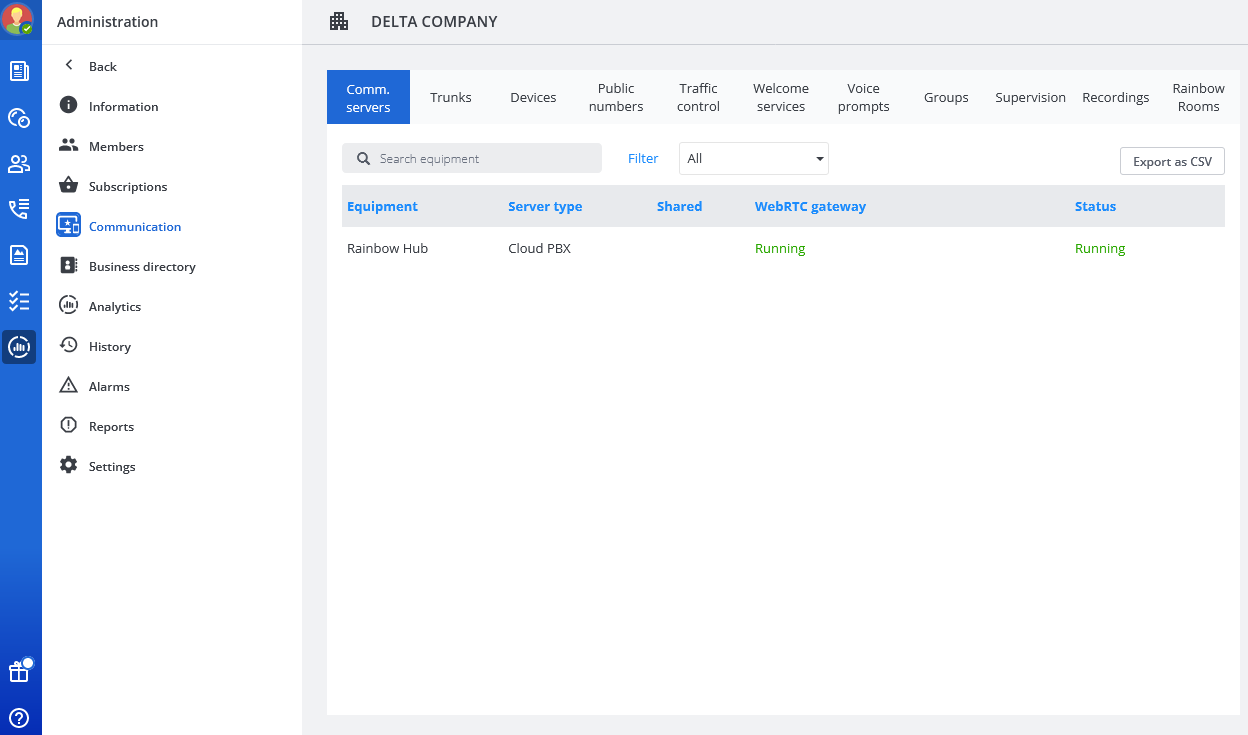The height and width of the screenshot is (735, 1248).
Task: Select the Rainbow Hub equipment row
Action: pyautogui.click(x=387, y=249)
